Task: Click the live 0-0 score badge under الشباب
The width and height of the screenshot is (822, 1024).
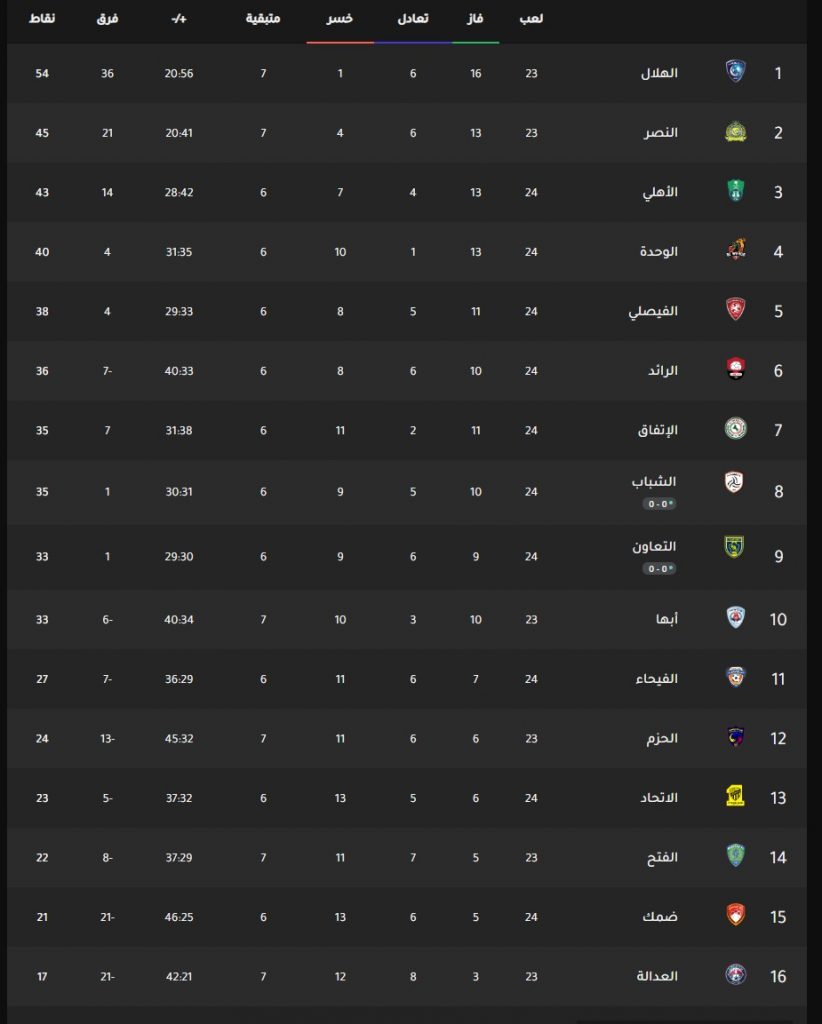Action: 659,504
